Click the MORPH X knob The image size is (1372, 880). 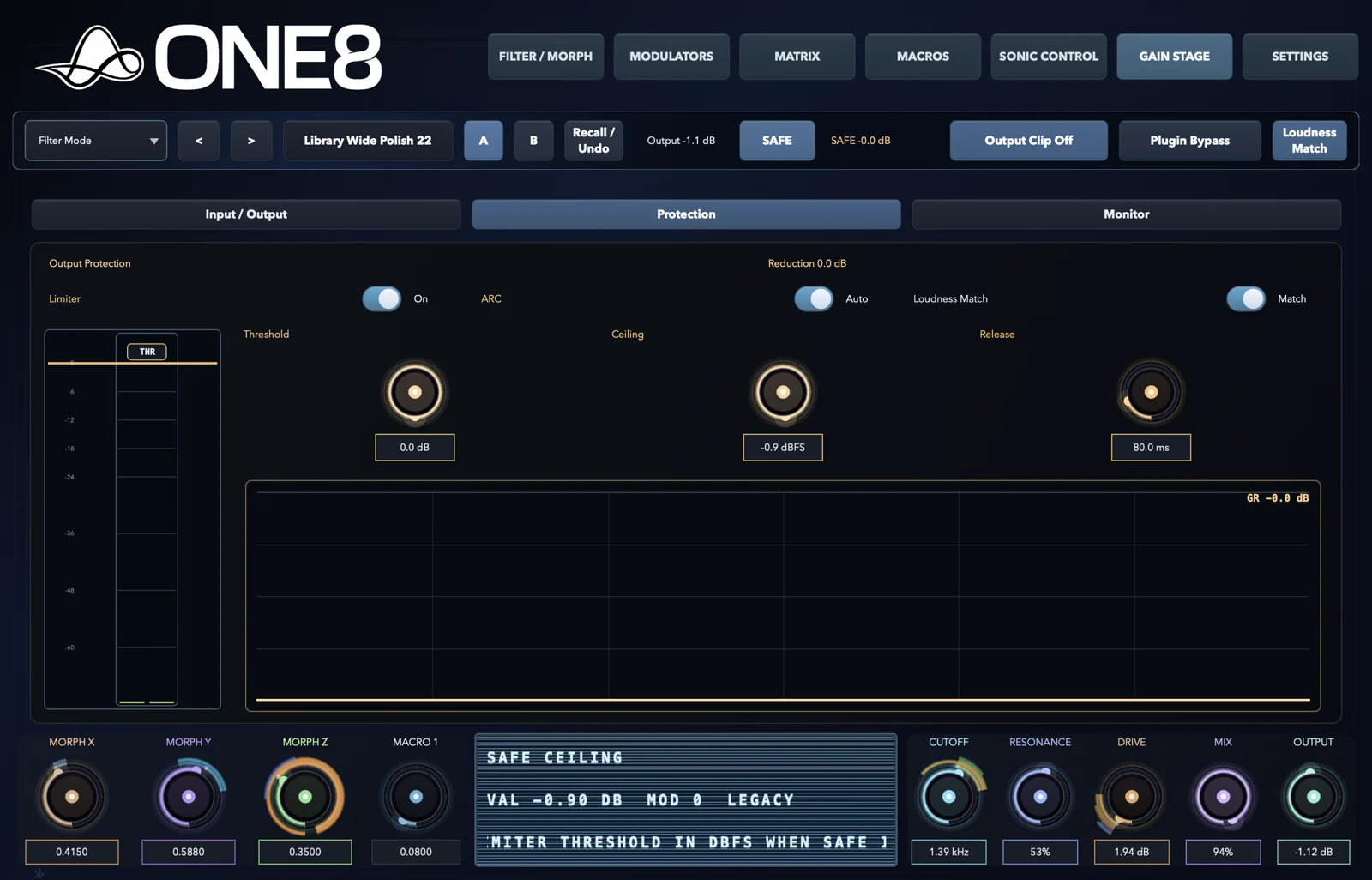pyautogui.click(x=72, y=797)
